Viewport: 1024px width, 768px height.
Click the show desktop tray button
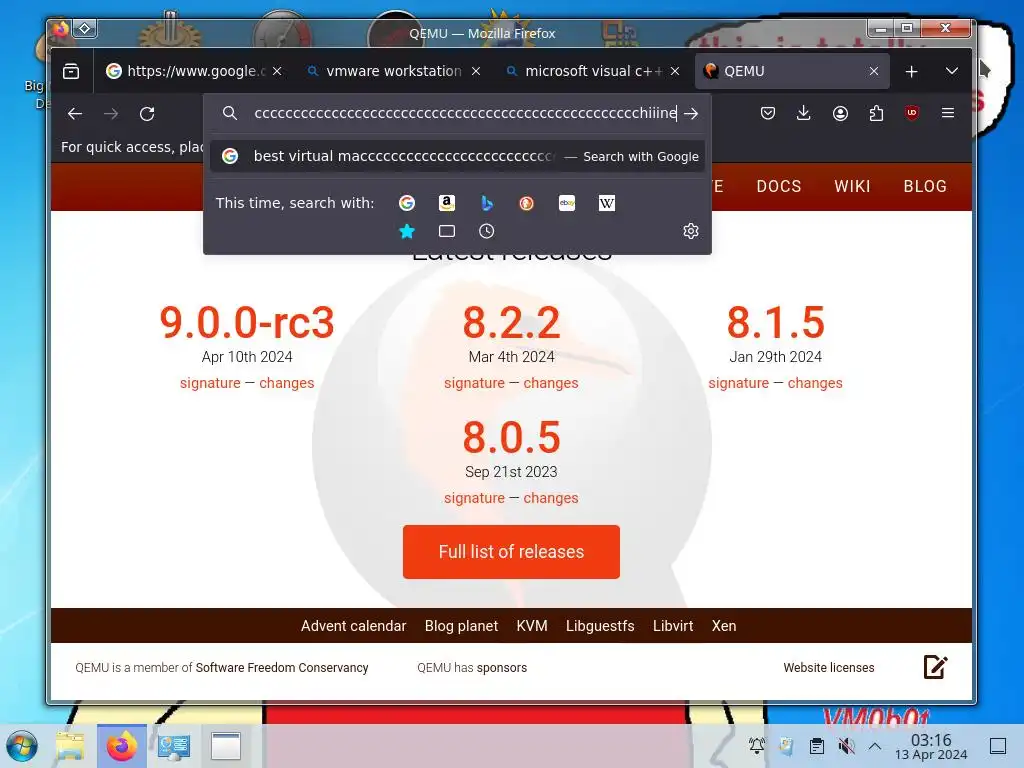(x=998, y=746)
